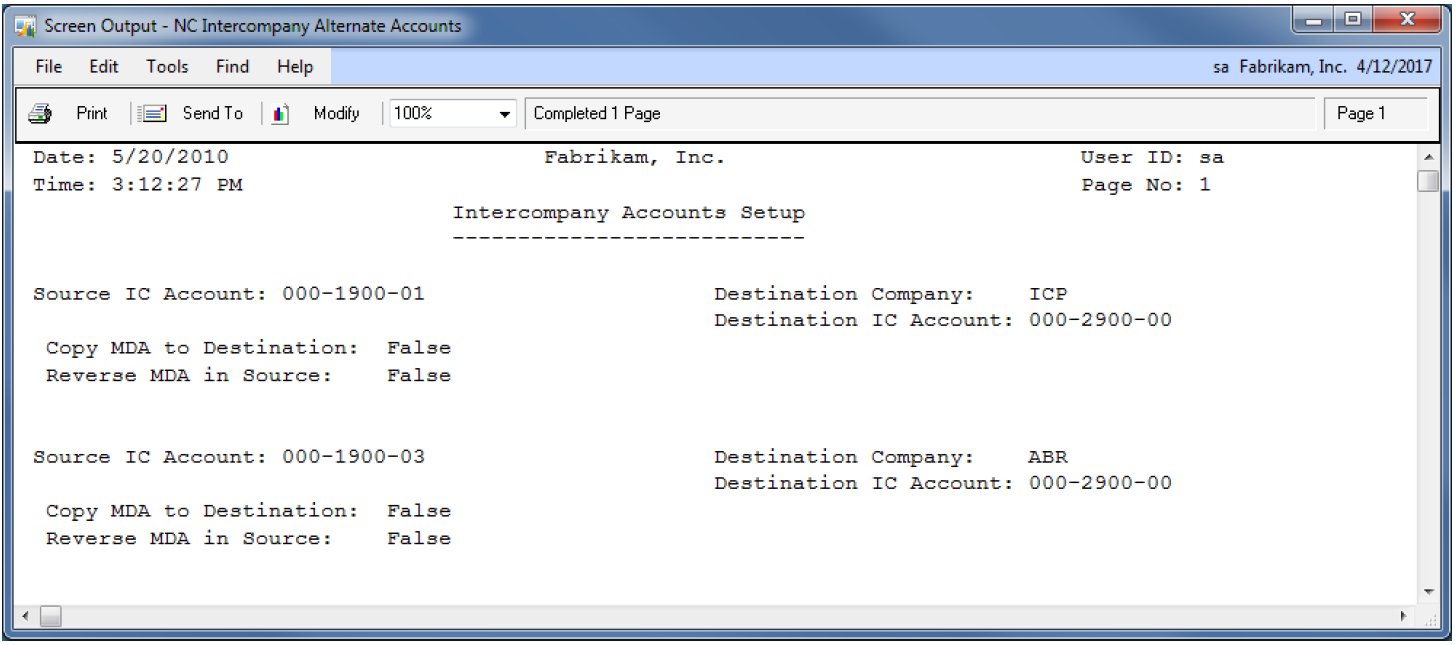
Task: Open the Help menu
Action: pyautogui.click(x=295, y=67)
